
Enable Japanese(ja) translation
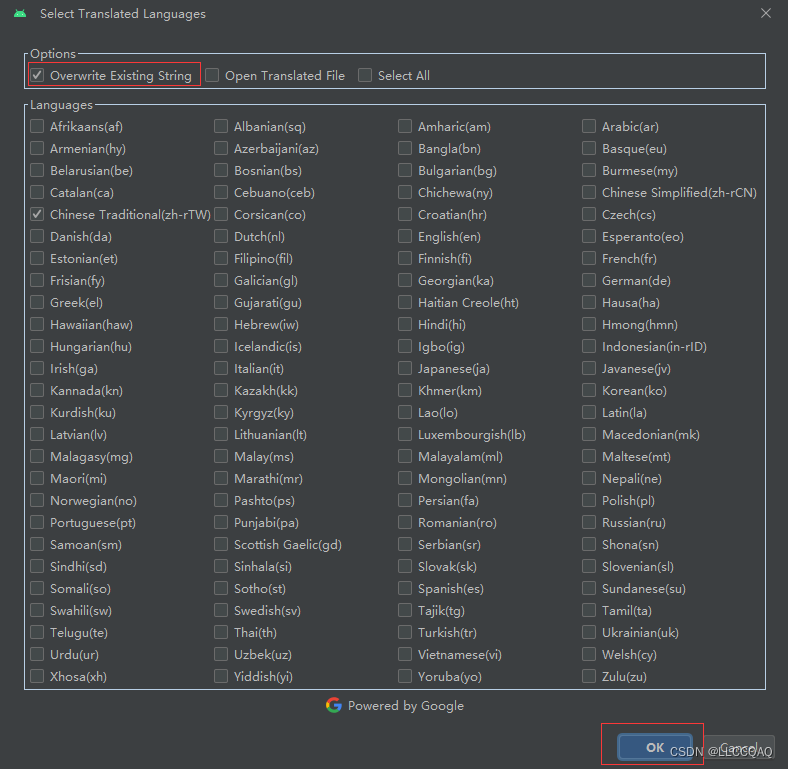405,368
